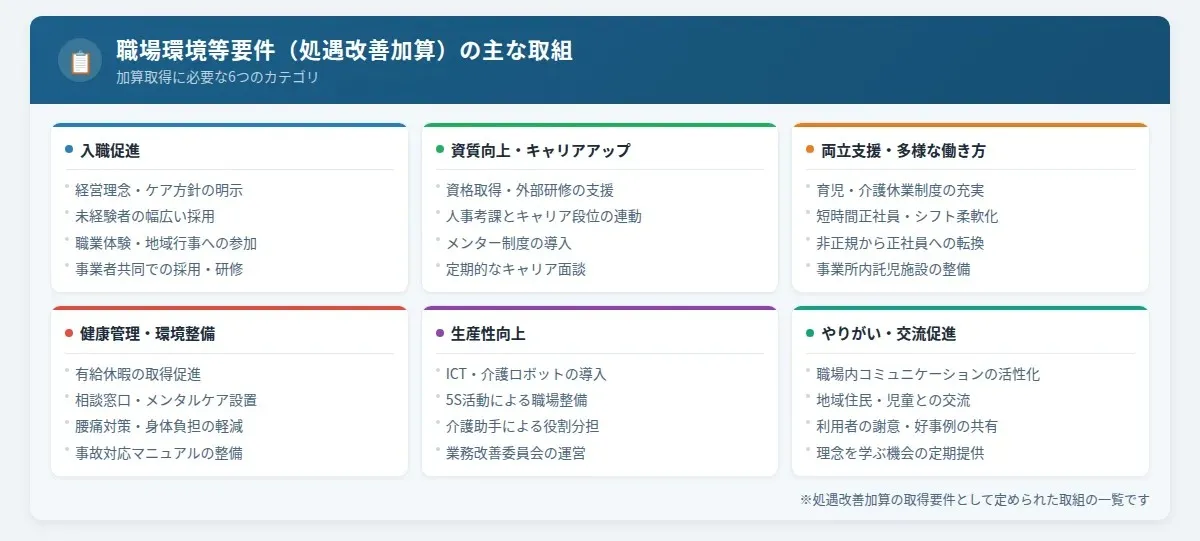Click the subtitle 加算取得に必要な6つのカテゴリ
This screenshot has width=1200, height=541.
[217, 77]
